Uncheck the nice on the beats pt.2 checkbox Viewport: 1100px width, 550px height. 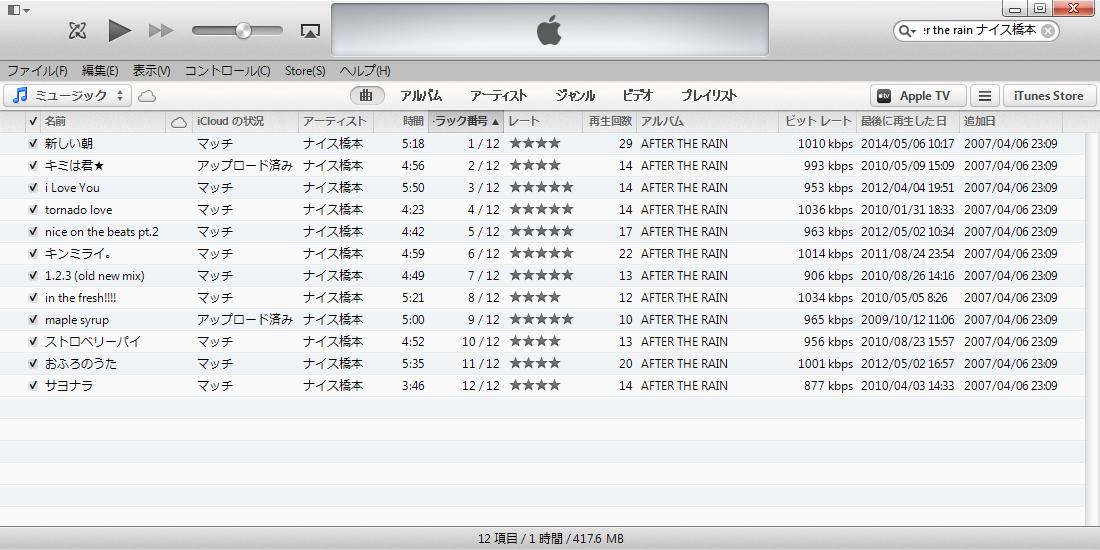tap(33, 232)
